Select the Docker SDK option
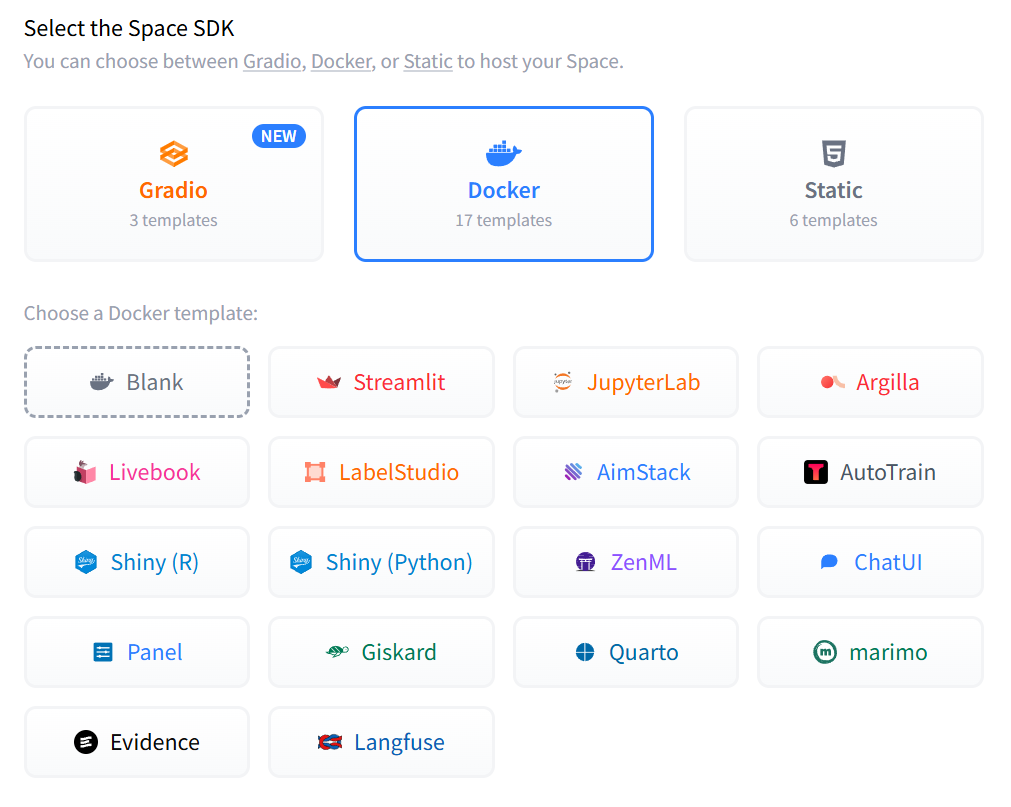The height and width of the screenshot is (807, 1011). (x=504, y=184)
